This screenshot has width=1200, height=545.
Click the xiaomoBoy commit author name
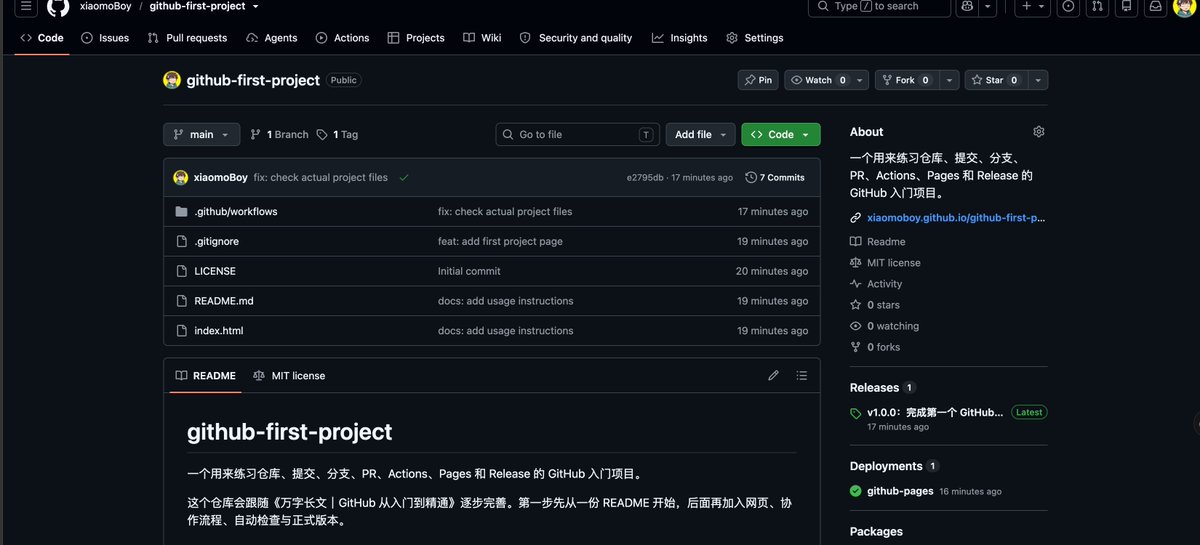tap(221, 177)
